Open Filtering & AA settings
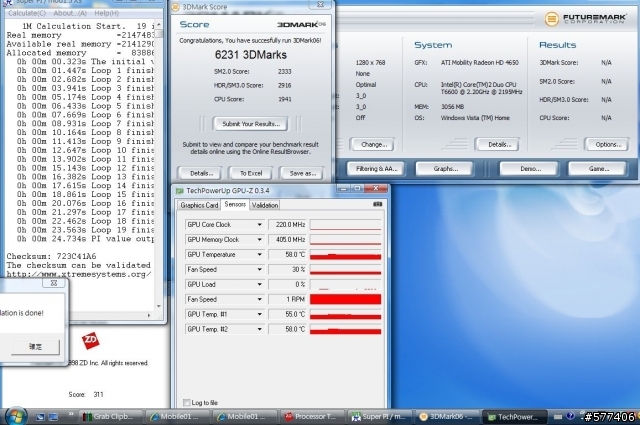 [376, 169]
